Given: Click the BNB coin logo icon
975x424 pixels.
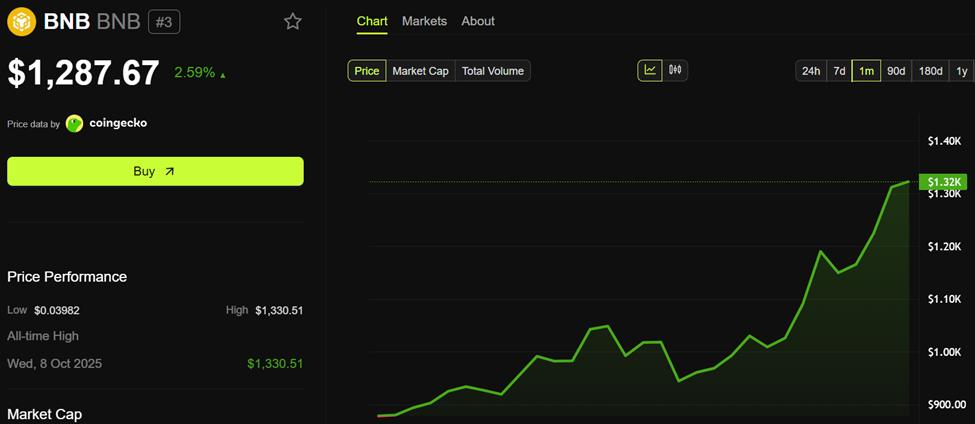Looking at the screenshot, I should 22,22.
